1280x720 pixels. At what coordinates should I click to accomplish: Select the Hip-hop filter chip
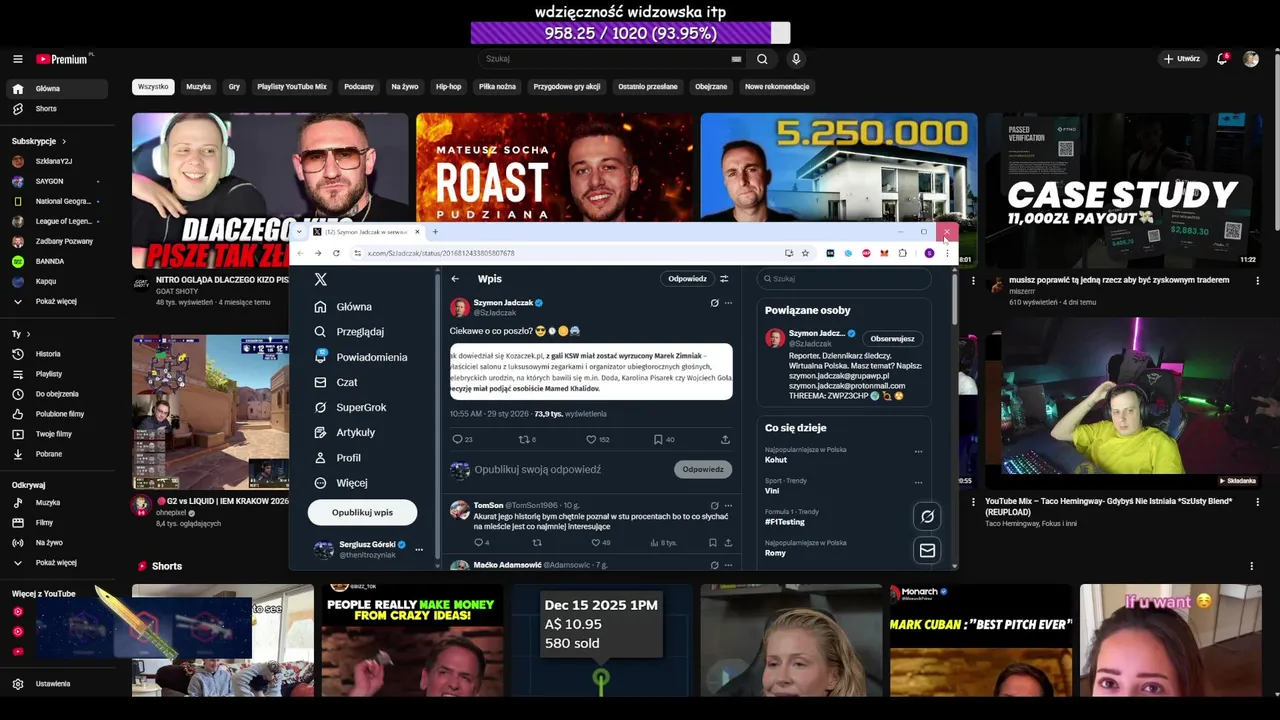[x=448, y=87]
